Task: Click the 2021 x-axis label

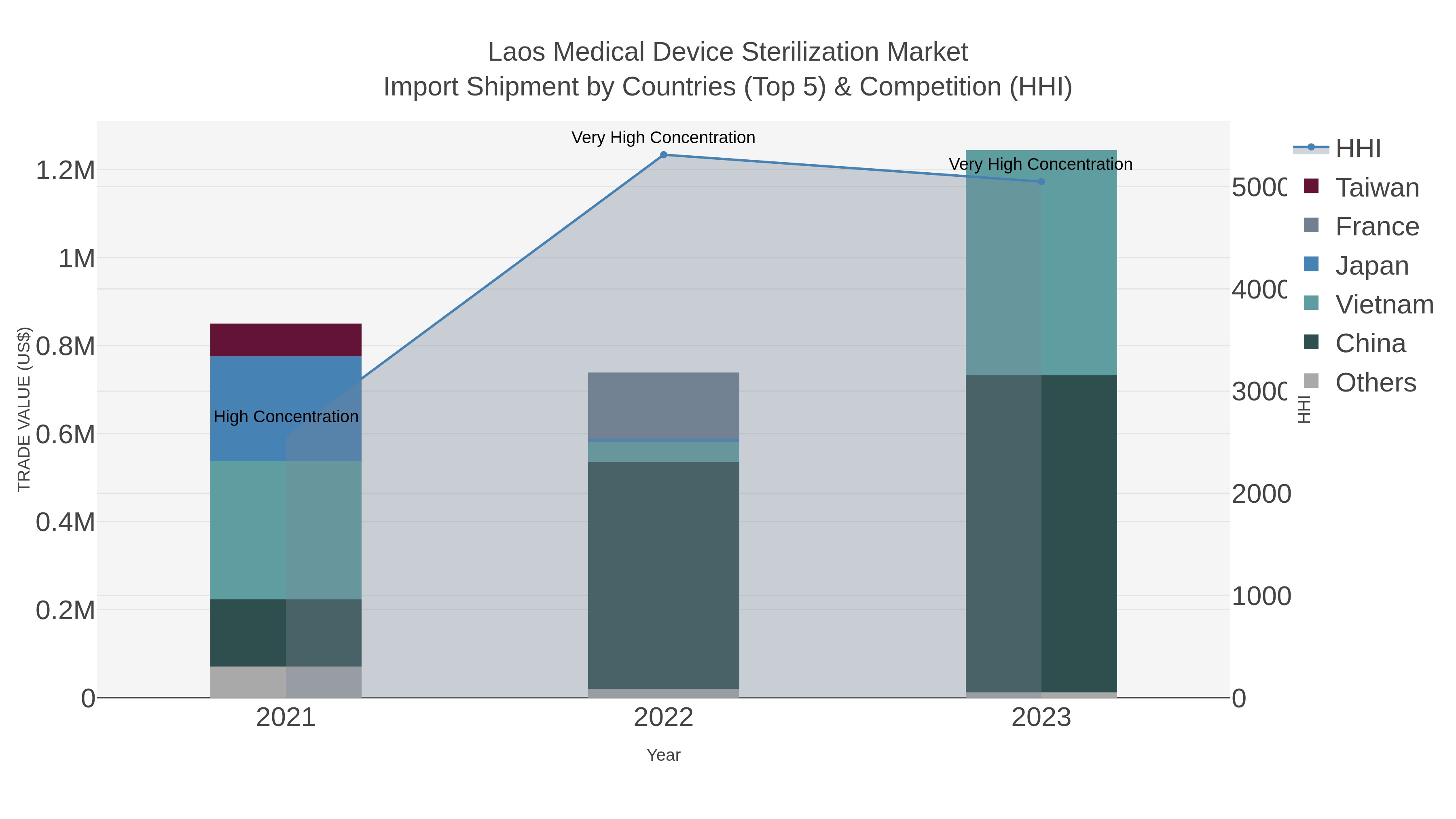Action: click(286, 718)
